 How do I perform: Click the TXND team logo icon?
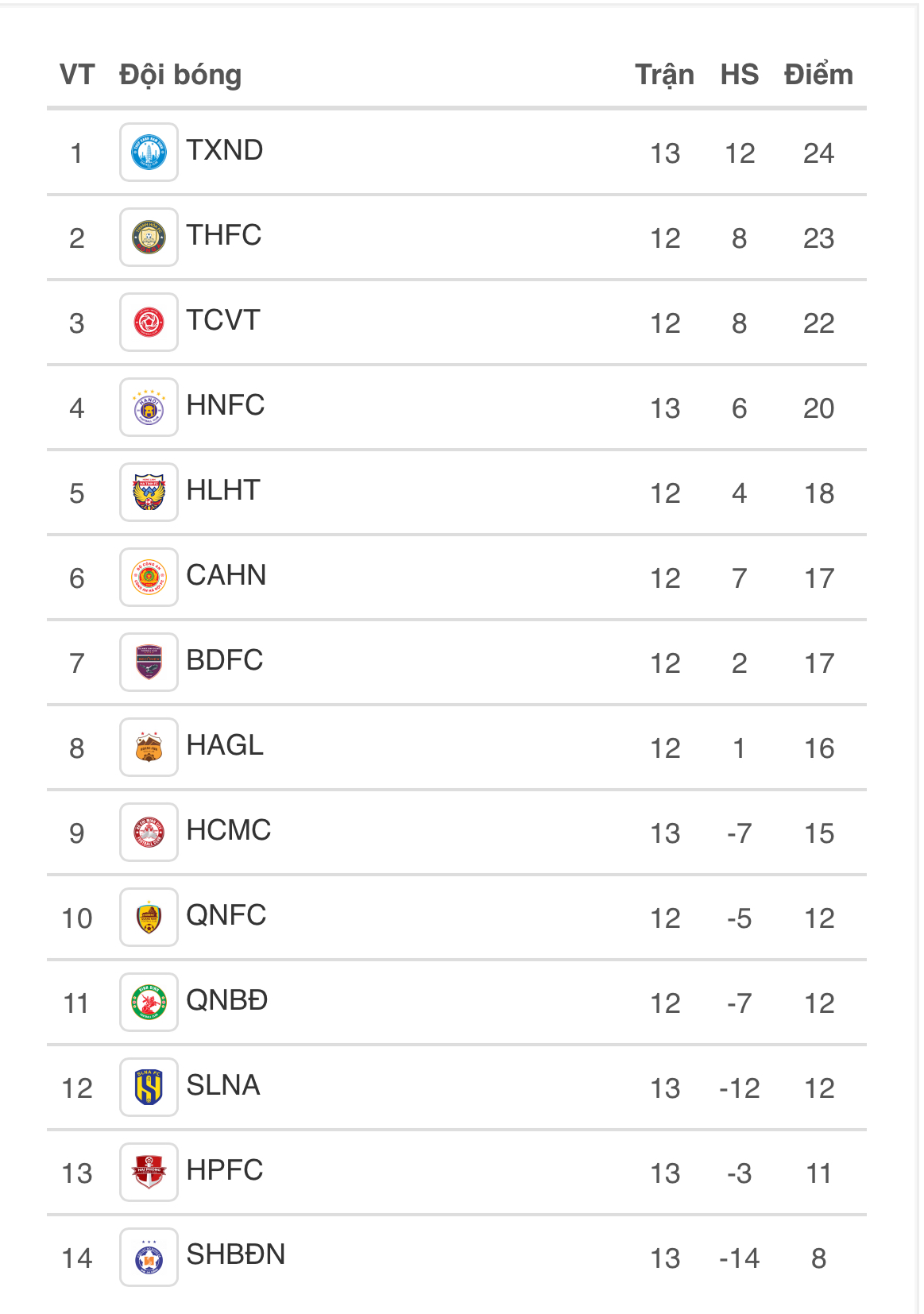tap(149, 153)
